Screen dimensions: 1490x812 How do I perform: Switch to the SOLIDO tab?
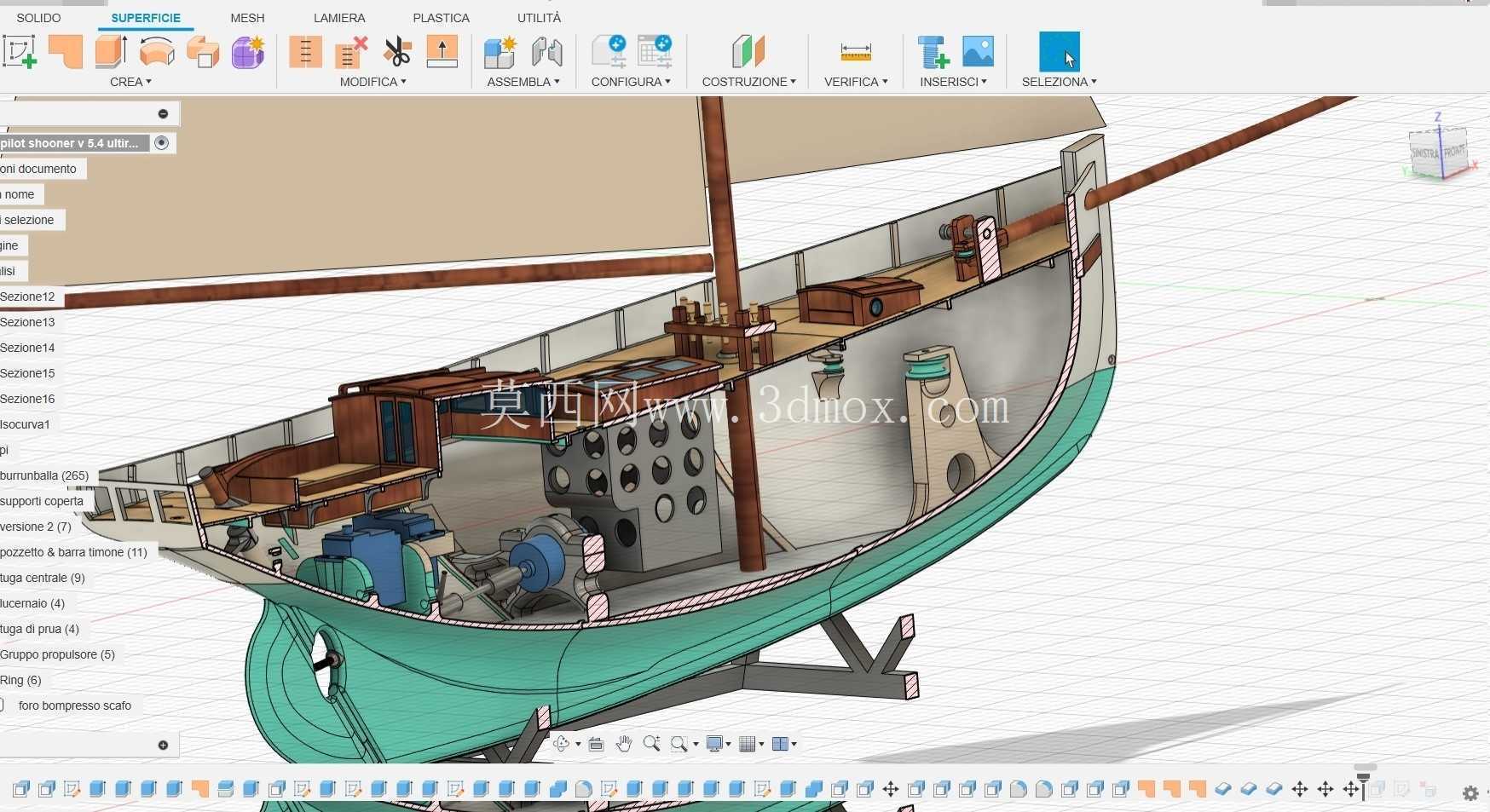click(39, 18)
